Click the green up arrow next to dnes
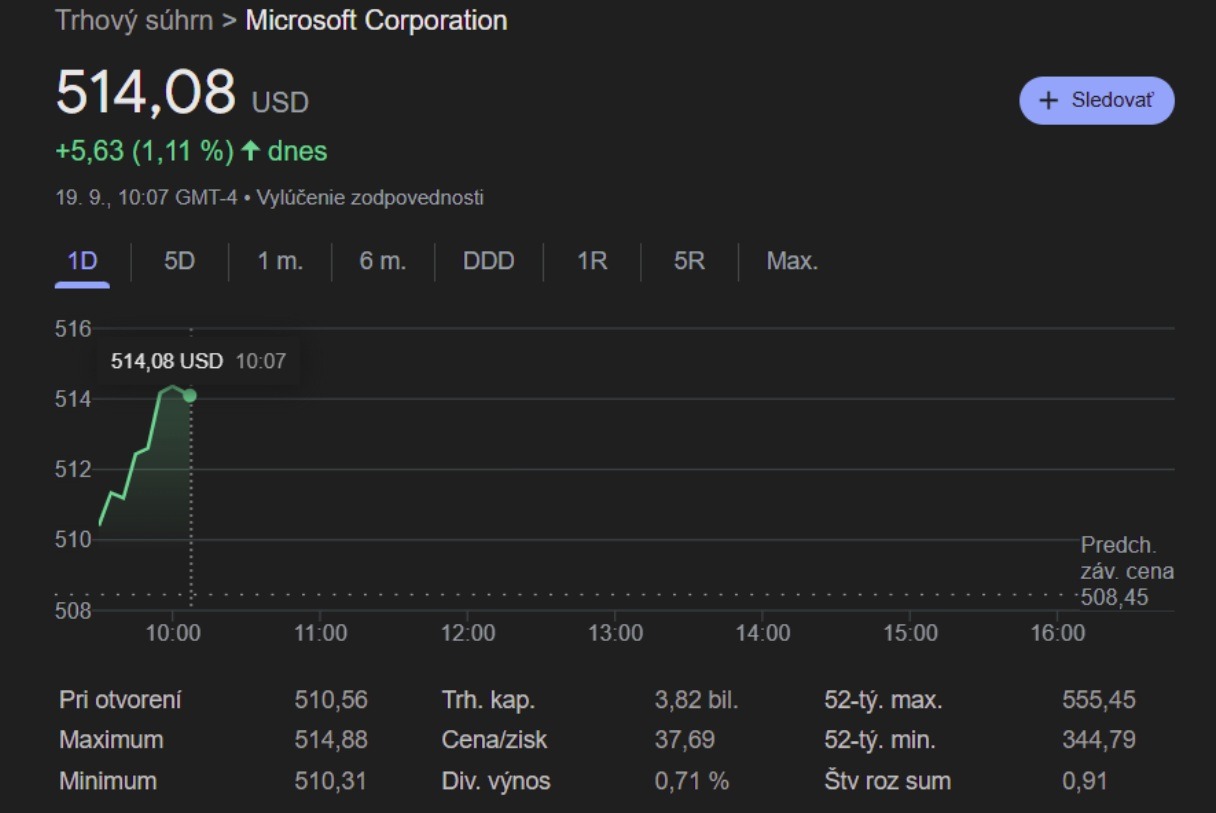Viewport: 1216px width, 813px height. 250,151
